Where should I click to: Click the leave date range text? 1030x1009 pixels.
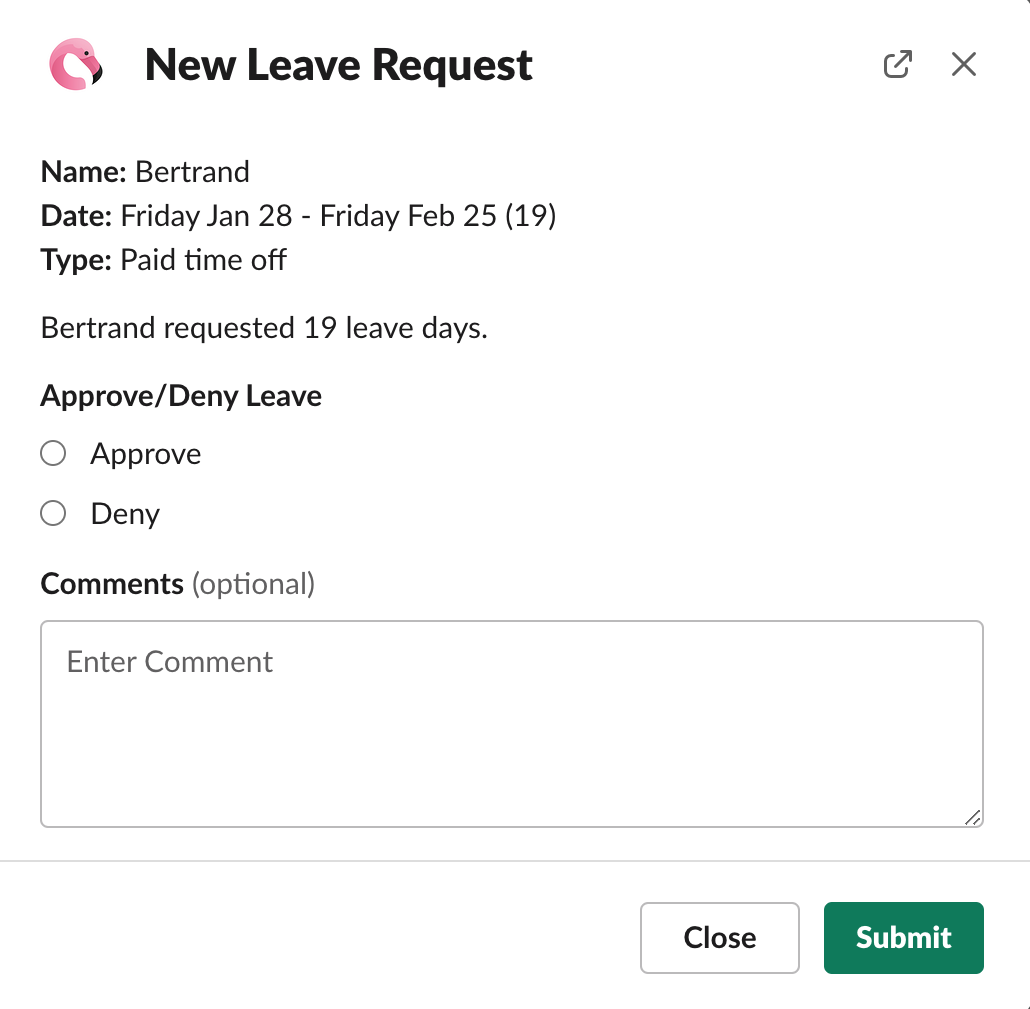338,216
